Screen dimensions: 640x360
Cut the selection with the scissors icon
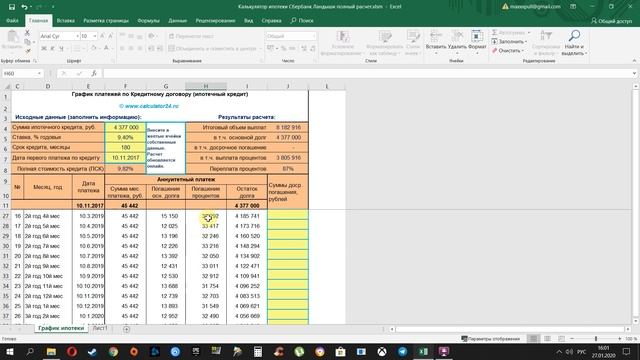27,33
